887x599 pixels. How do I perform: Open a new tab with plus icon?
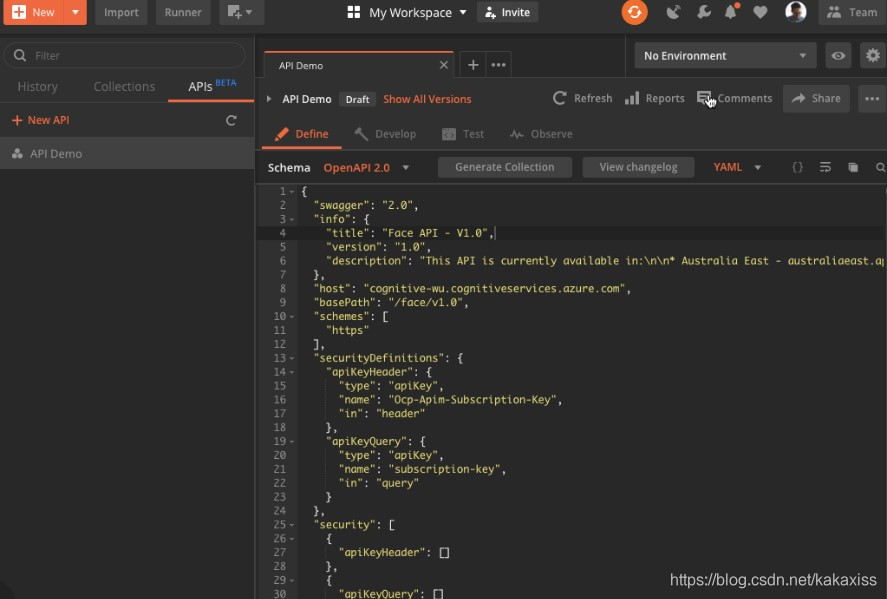pos(473,65)
